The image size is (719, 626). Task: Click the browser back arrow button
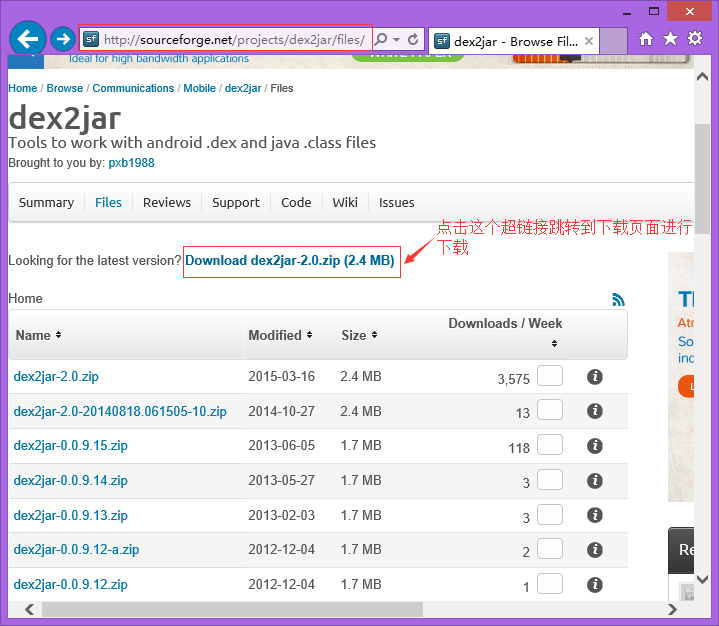pyautogui.click(x=28, y=39)
